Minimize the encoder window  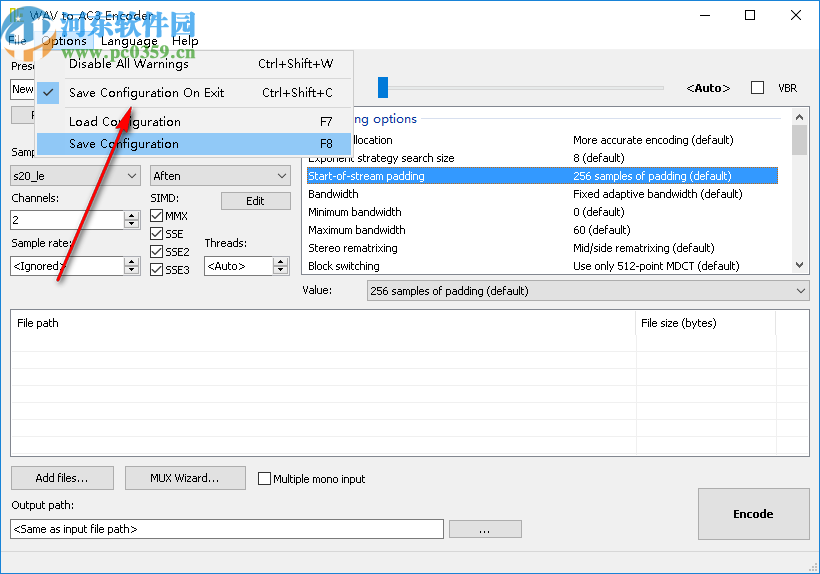tap(705, 15)
